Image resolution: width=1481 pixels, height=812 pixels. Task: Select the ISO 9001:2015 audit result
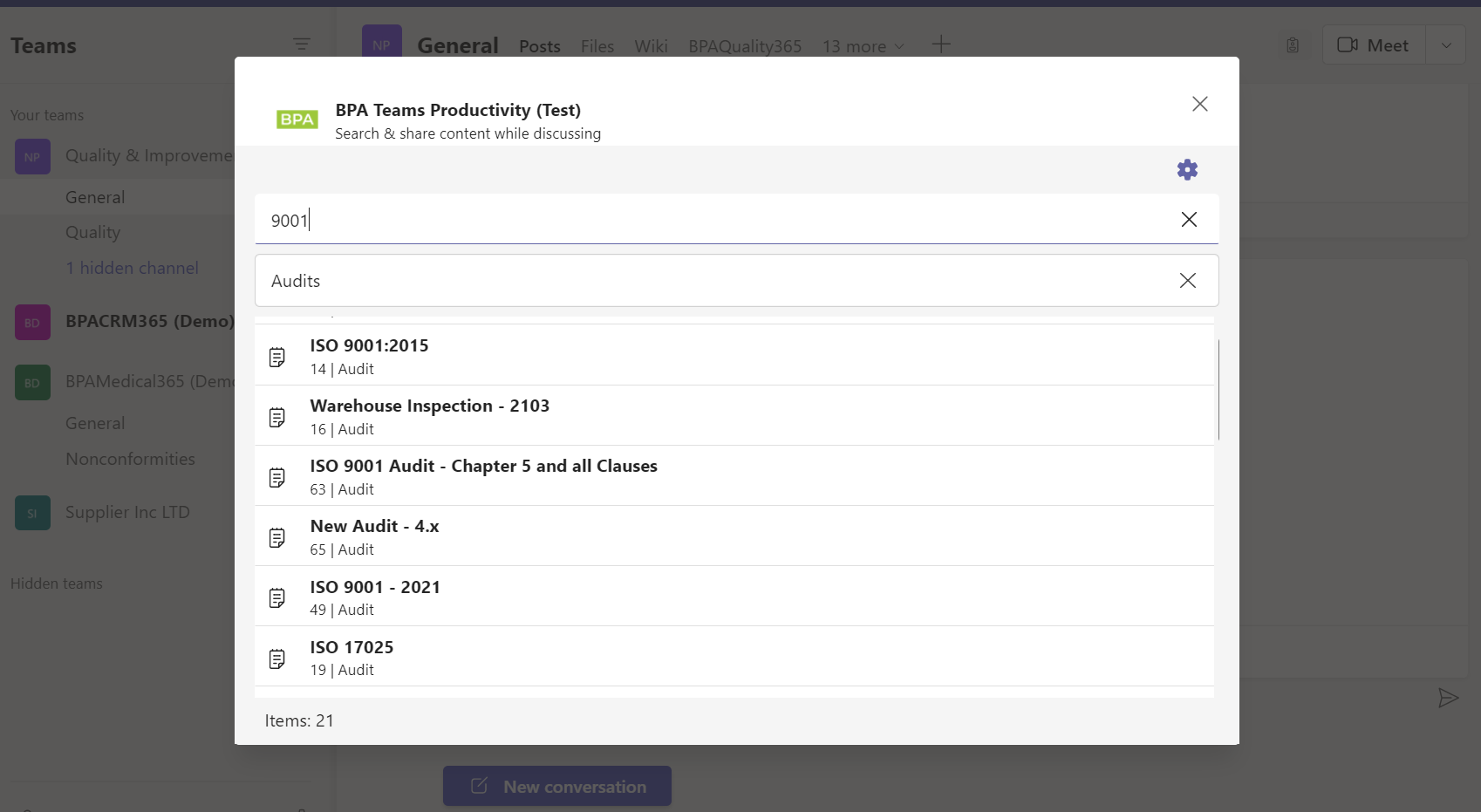click(x=734, y=356)
